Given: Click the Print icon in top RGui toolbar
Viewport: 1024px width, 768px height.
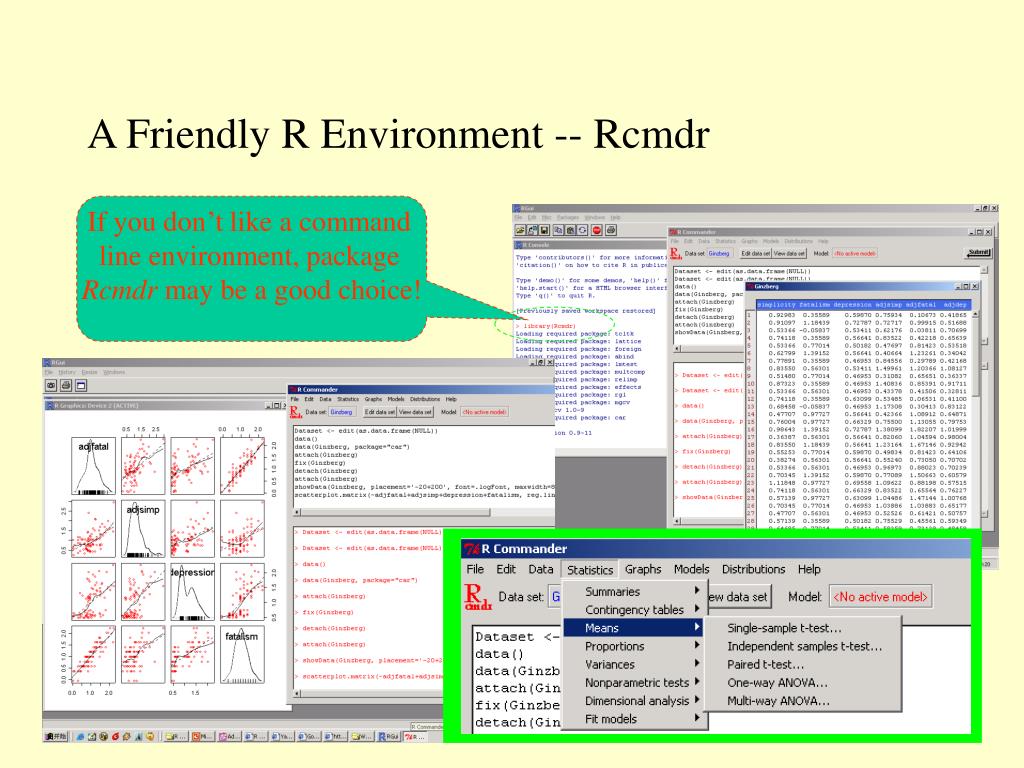Looking at the screenshot, I should pyautogui.click(x=611, y=231).
